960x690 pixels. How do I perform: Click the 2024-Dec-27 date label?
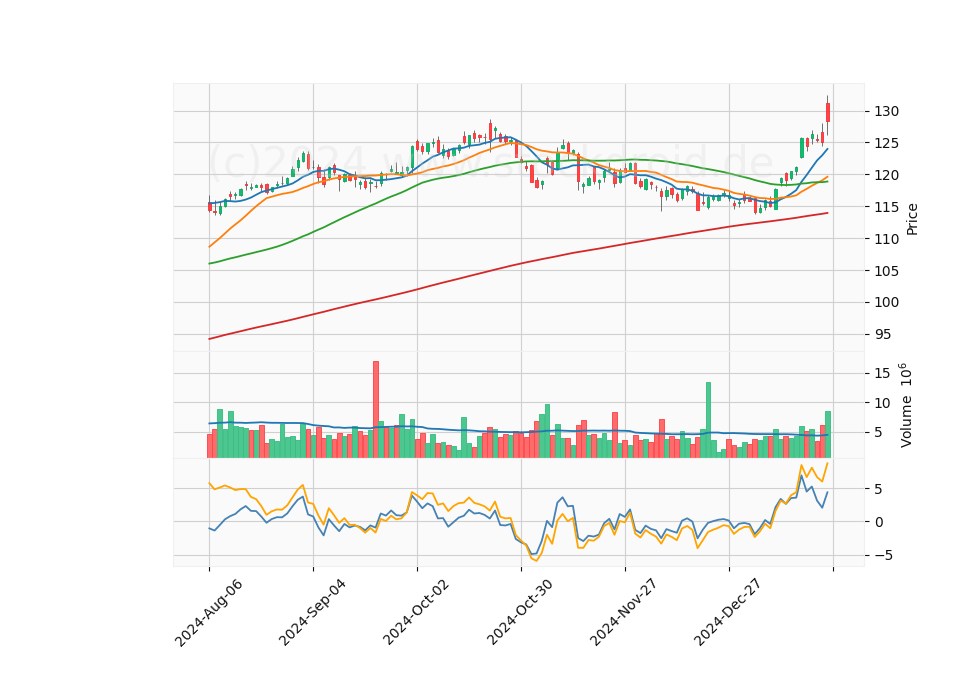tap(727, 613)
